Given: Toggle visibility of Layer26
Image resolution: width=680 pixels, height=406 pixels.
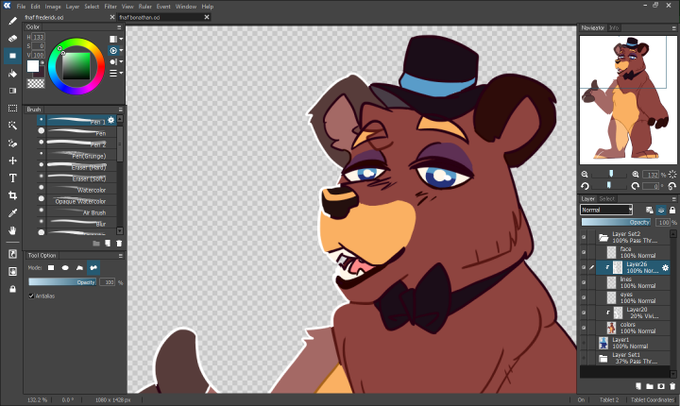Looking at the screenshot, I should pyautogui.click(x=584, y=267).
